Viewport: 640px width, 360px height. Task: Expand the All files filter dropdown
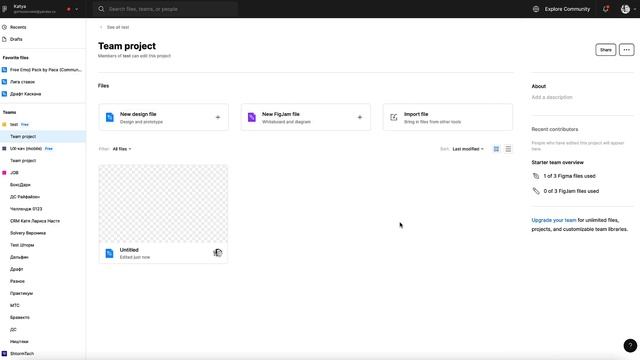coord(122,149)
